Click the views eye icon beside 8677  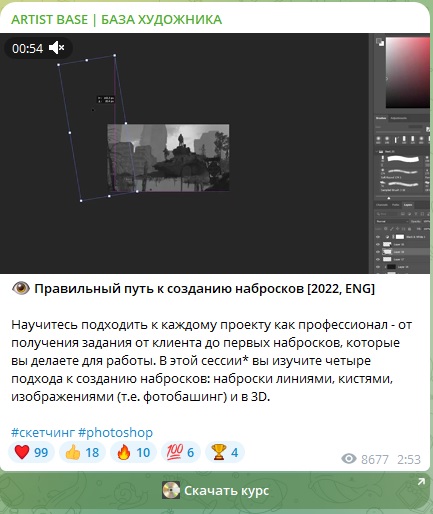pyautogui.click(x=349, y=459)
